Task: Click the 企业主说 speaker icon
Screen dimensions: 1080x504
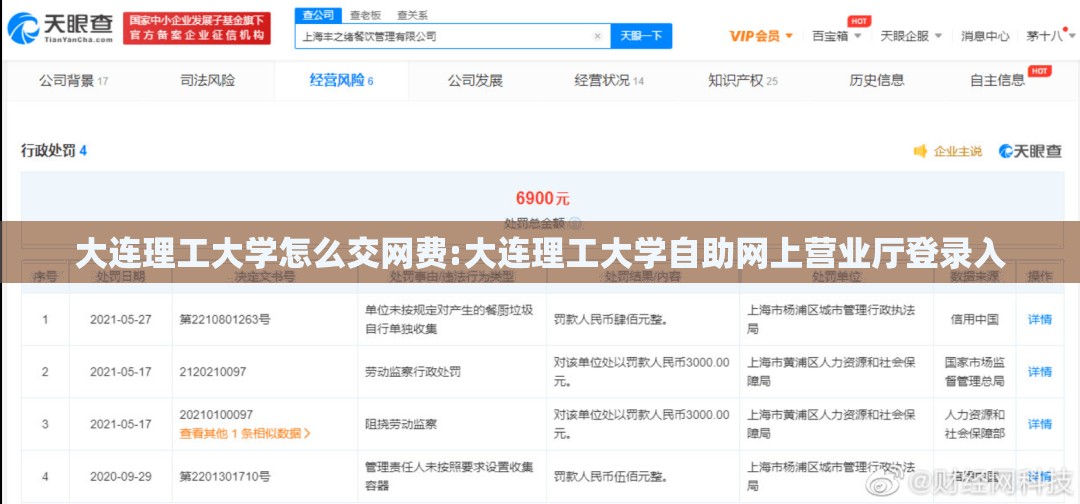Action: (920, 151)
